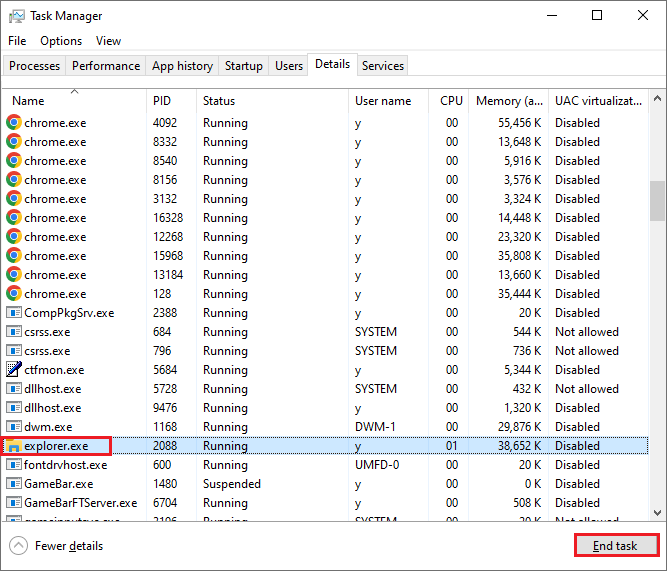This screenshot has height=571, width=667.
Task: Open the View menu
Action: [x=108, y=41]
